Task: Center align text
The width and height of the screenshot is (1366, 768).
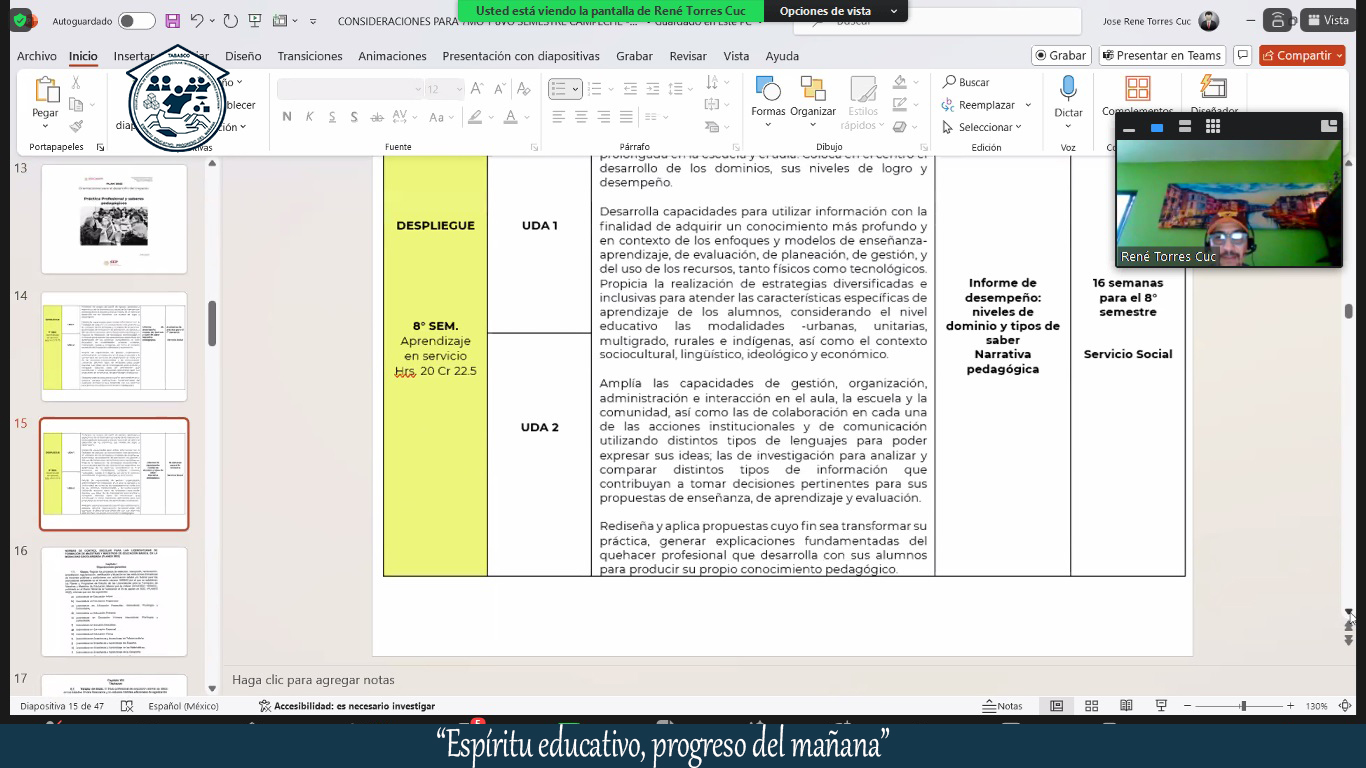Action: coord(581,117)
